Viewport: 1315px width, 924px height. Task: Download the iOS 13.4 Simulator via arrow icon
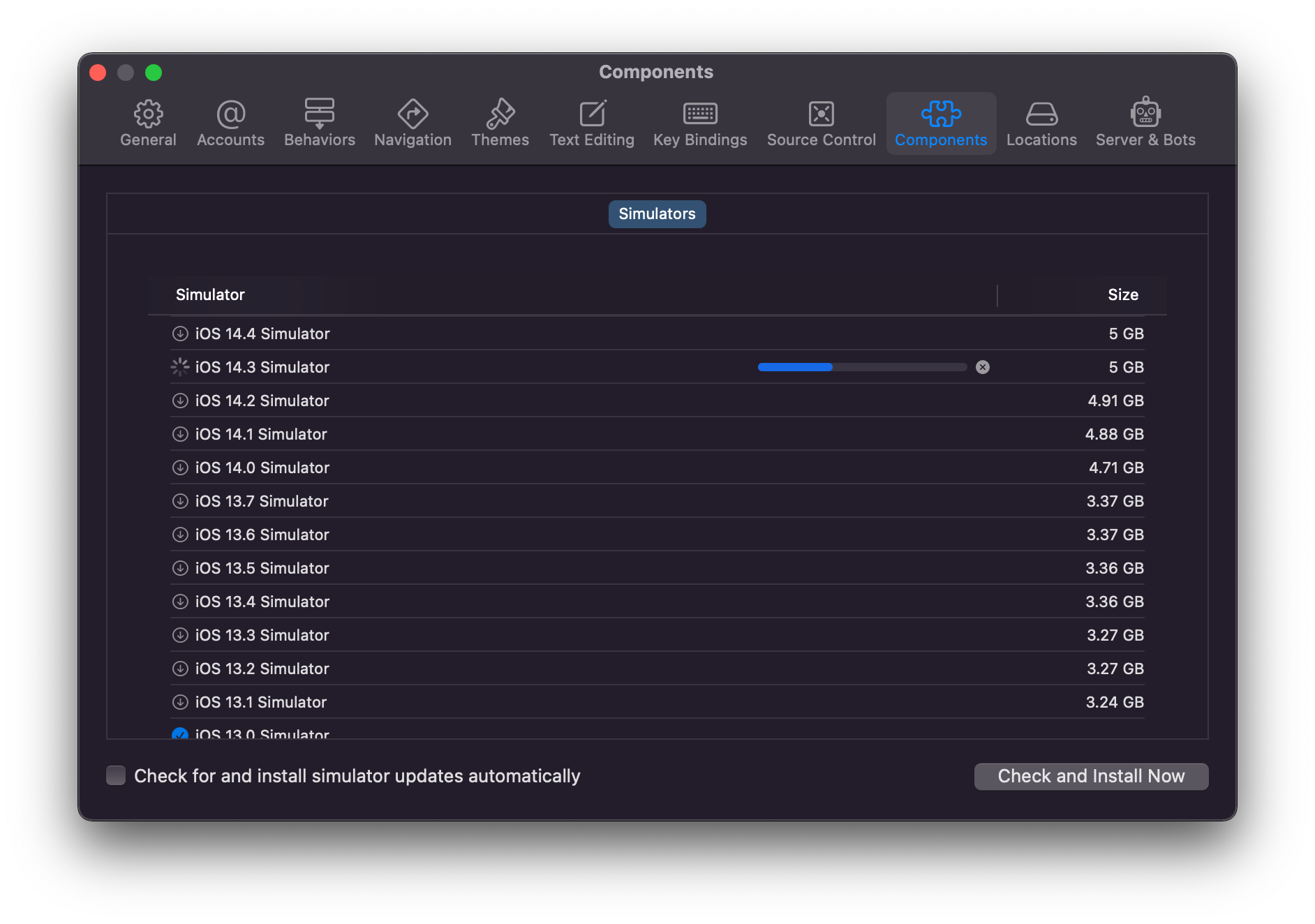(180, 602)
